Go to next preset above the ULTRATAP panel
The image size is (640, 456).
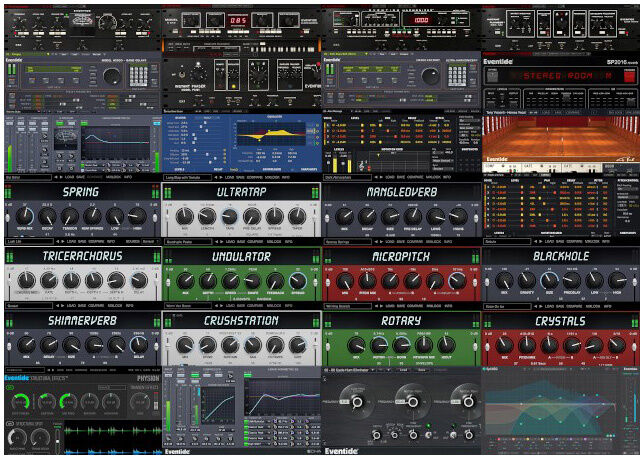tap(221, 178)
